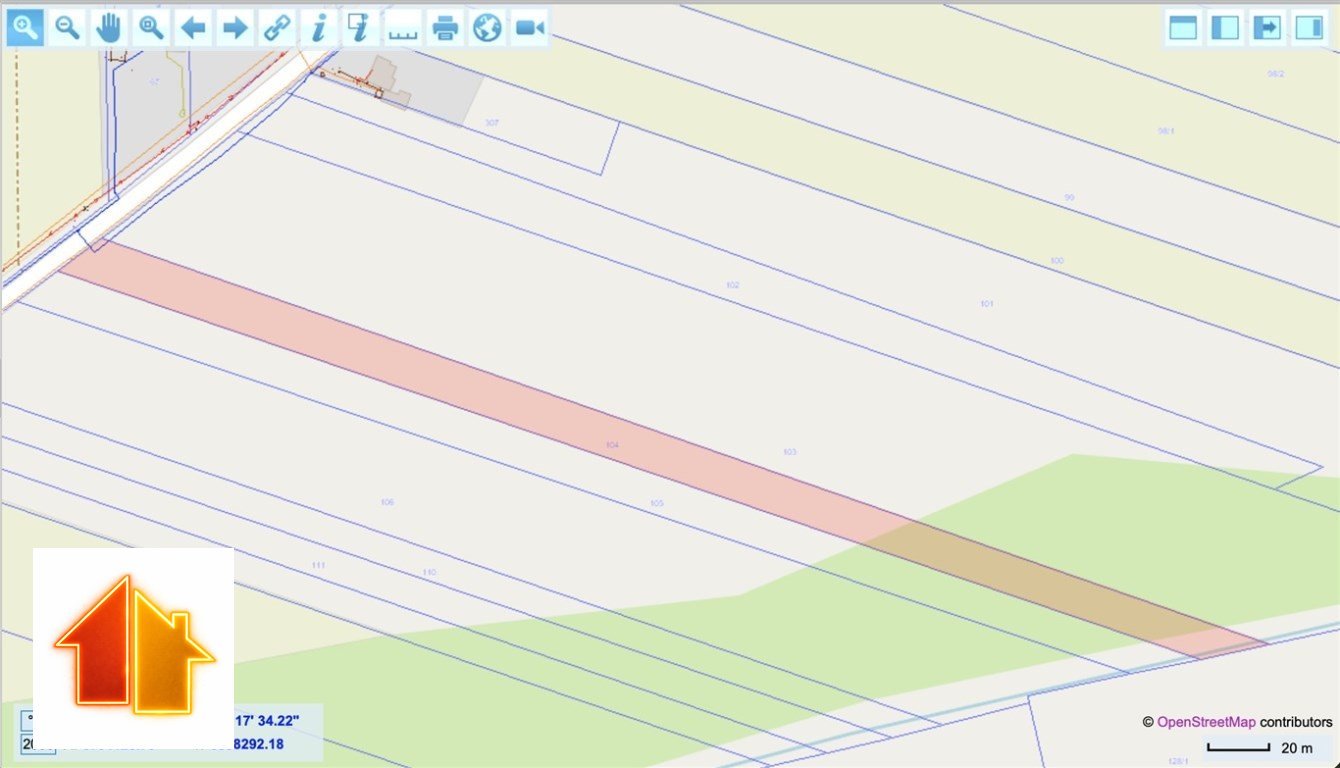Select the zoom in magnifier tool
This screenshot has width=1340, height=768.
coord(25,28)
